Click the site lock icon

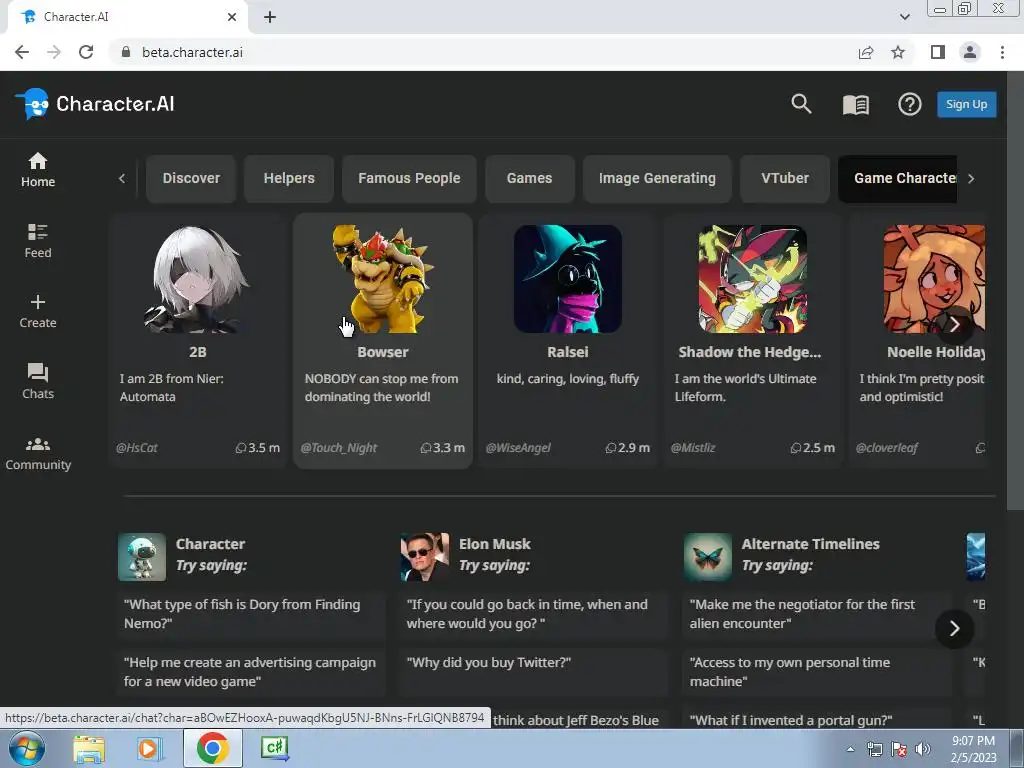click(126, 52)
